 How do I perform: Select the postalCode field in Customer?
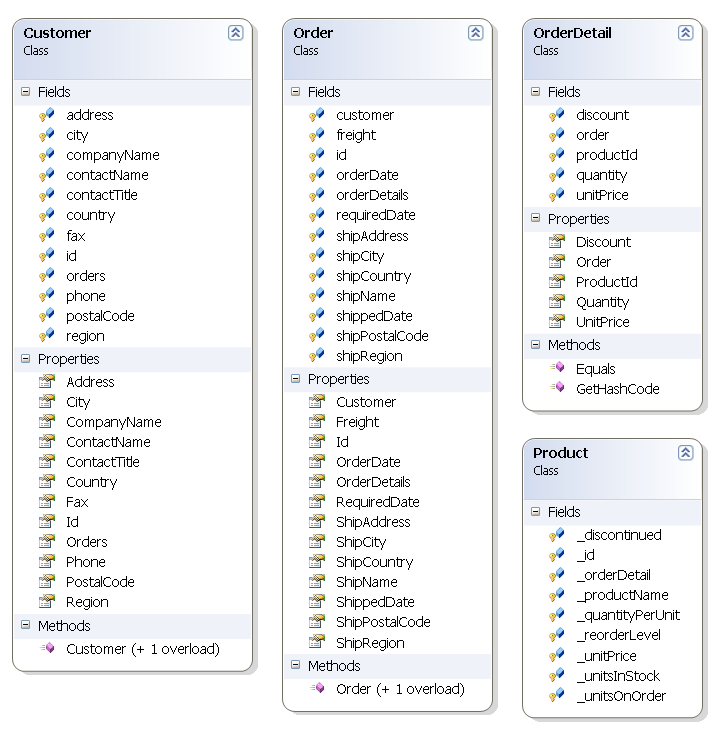point(100,316)
